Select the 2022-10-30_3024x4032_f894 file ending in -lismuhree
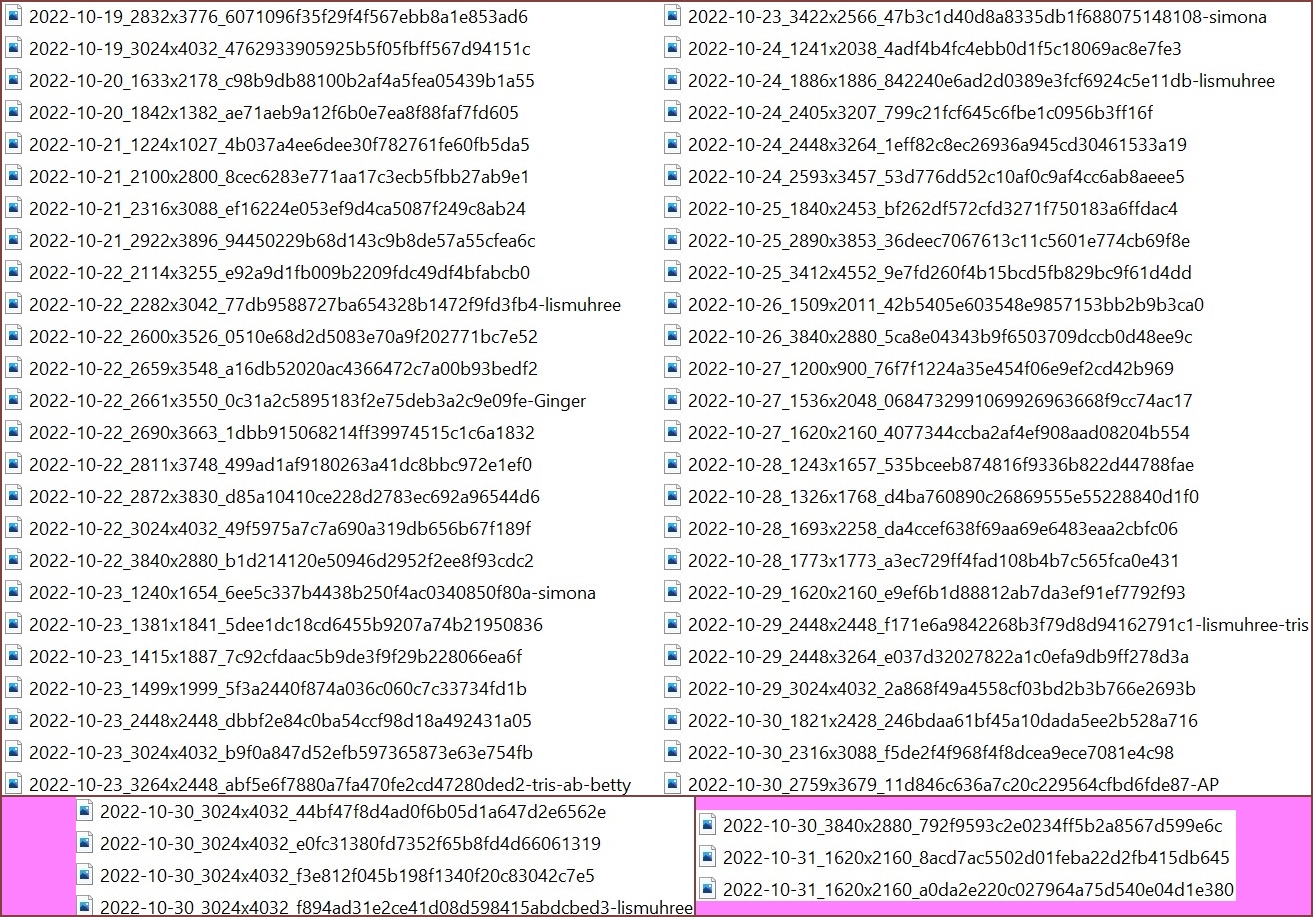Screen dimensions: 1313x917 (x=395, y=907)
